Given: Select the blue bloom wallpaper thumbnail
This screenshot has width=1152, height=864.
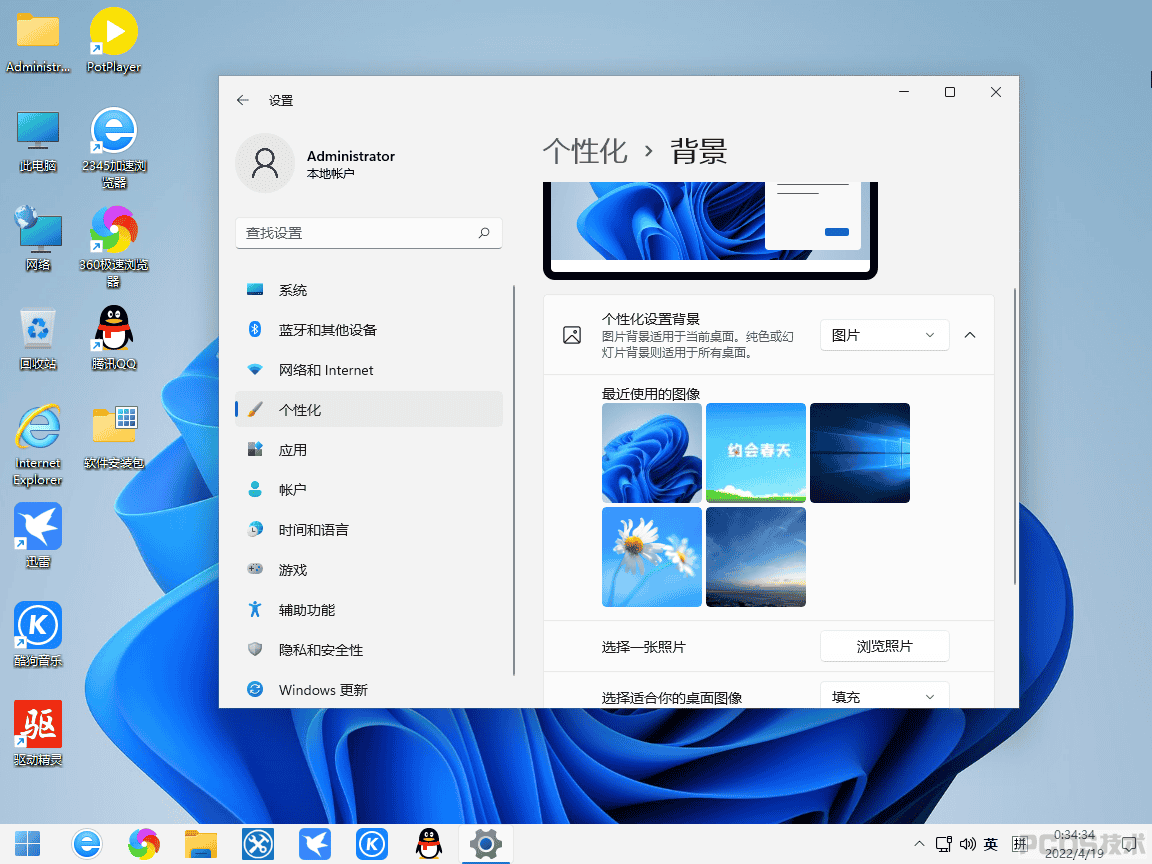Looking at the screenshot, I should pyautogui.click(x=652, y=453).
